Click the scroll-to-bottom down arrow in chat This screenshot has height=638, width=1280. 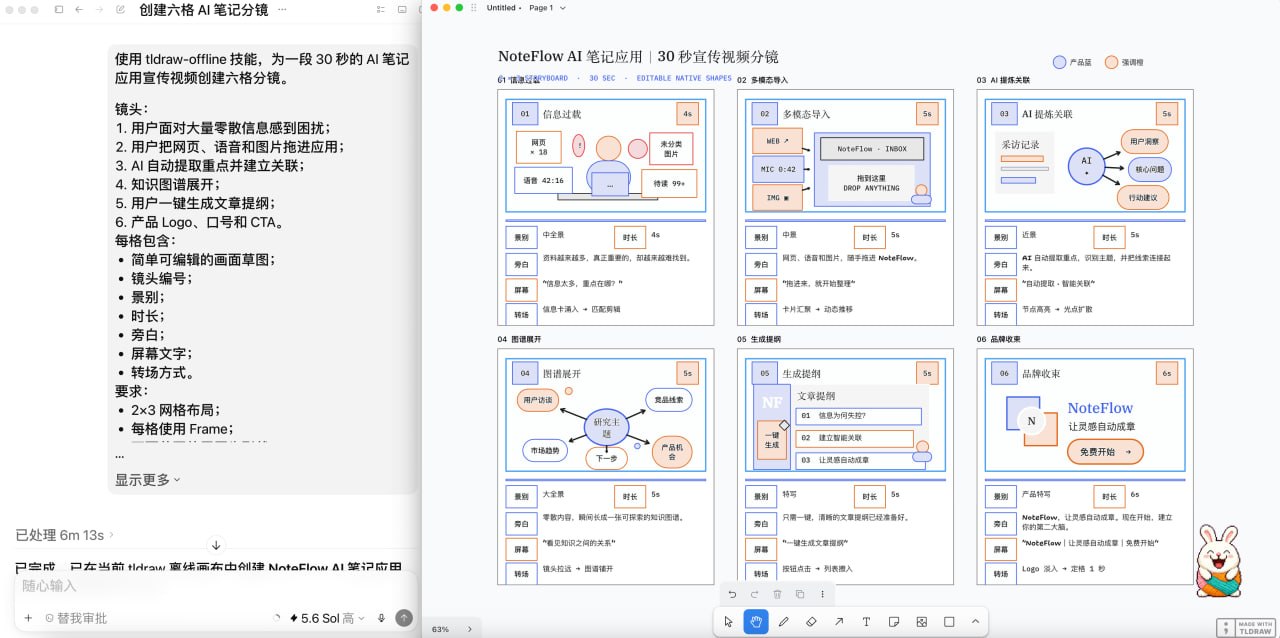[x=215, y=545]
